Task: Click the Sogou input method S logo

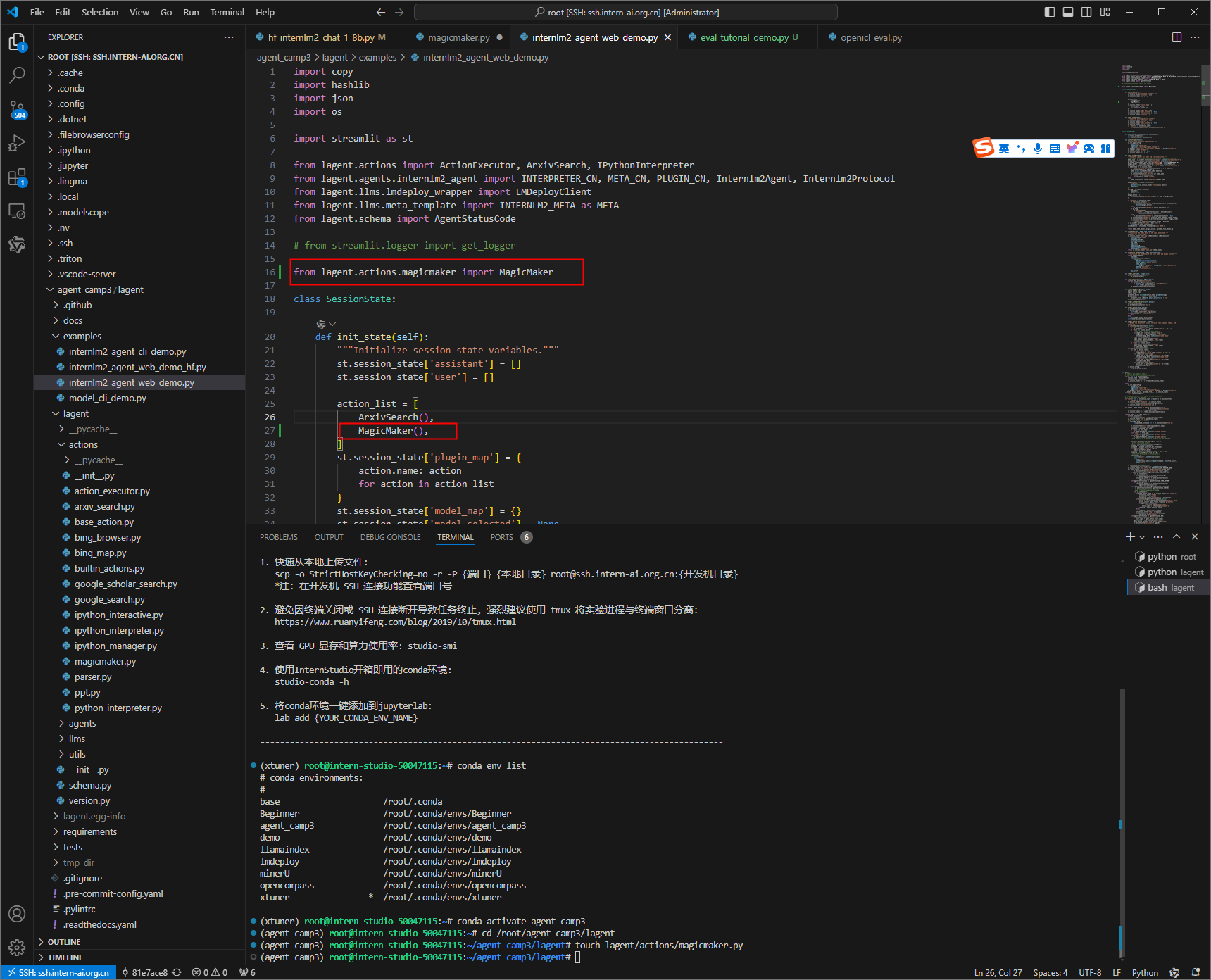Action: (x=984, y=147)
